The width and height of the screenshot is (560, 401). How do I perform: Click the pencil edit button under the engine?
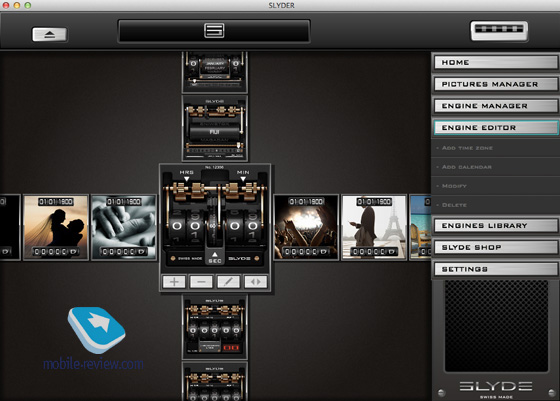point(229,282)
